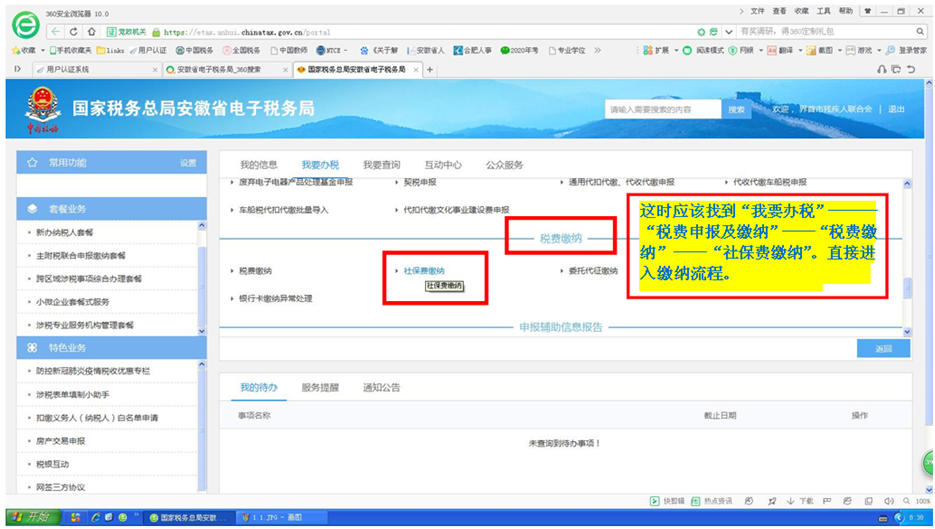This screenshot has width=935, height=529.
Task: Click the Windows 开始 start button
Action: coord(33,517)
